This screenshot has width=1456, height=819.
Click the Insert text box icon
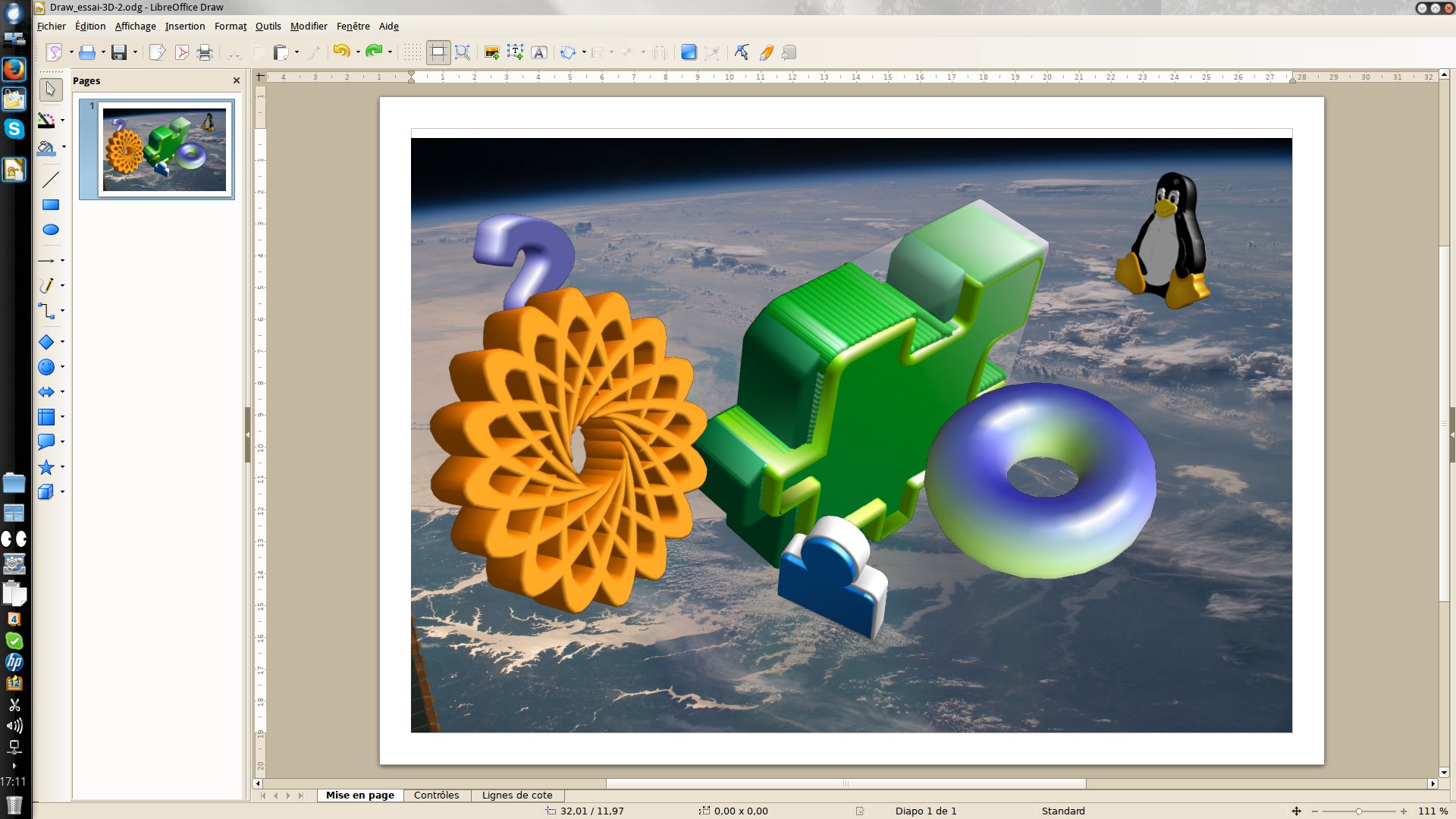pyautogui.click(x=515, y=52)
